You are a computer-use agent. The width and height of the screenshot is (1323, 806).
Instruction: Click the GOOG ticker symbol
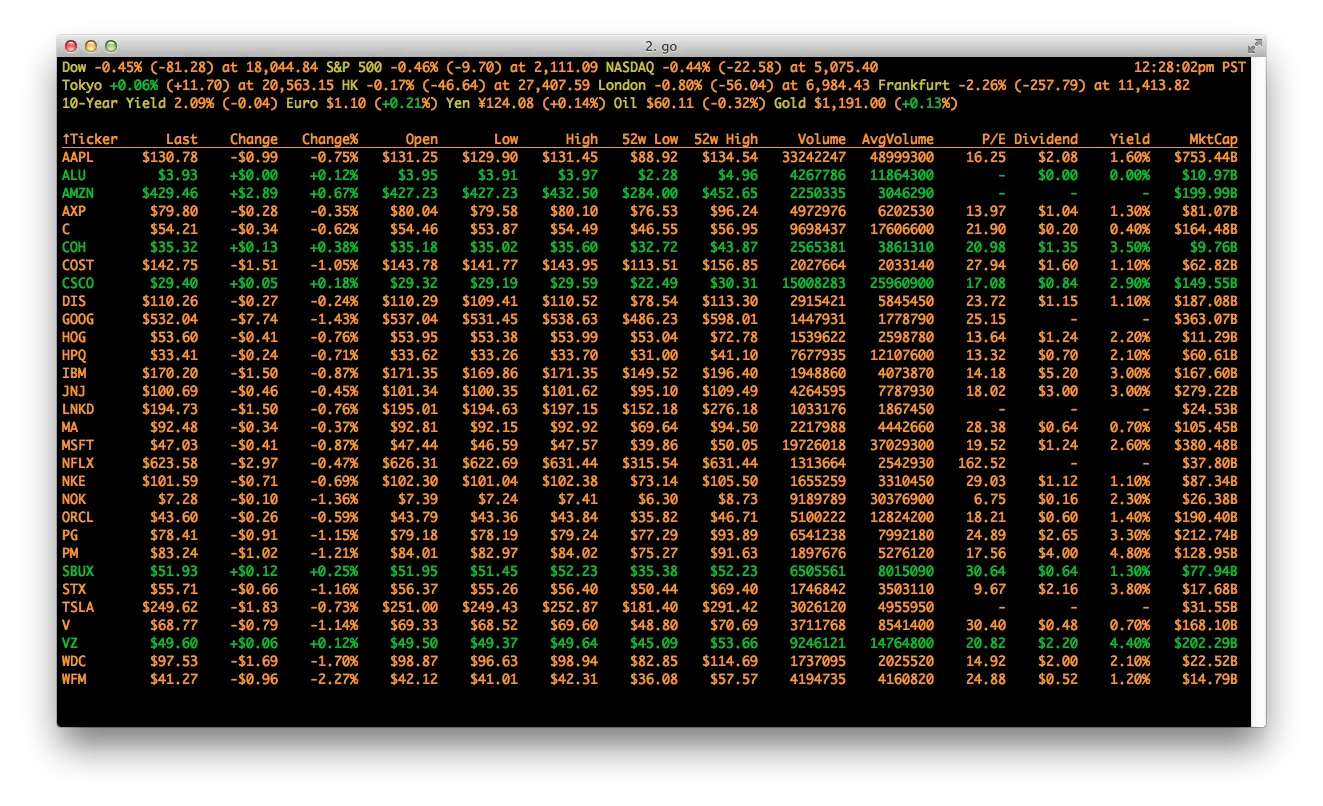tap(78, 319)
